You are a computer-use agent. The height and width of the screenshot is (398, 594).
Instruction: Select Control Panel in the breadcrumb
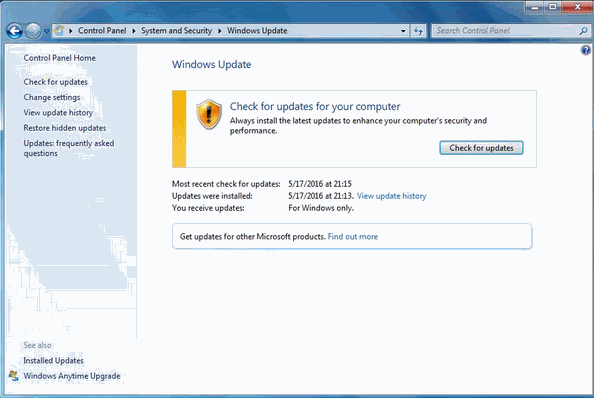[x=102, y=31]
